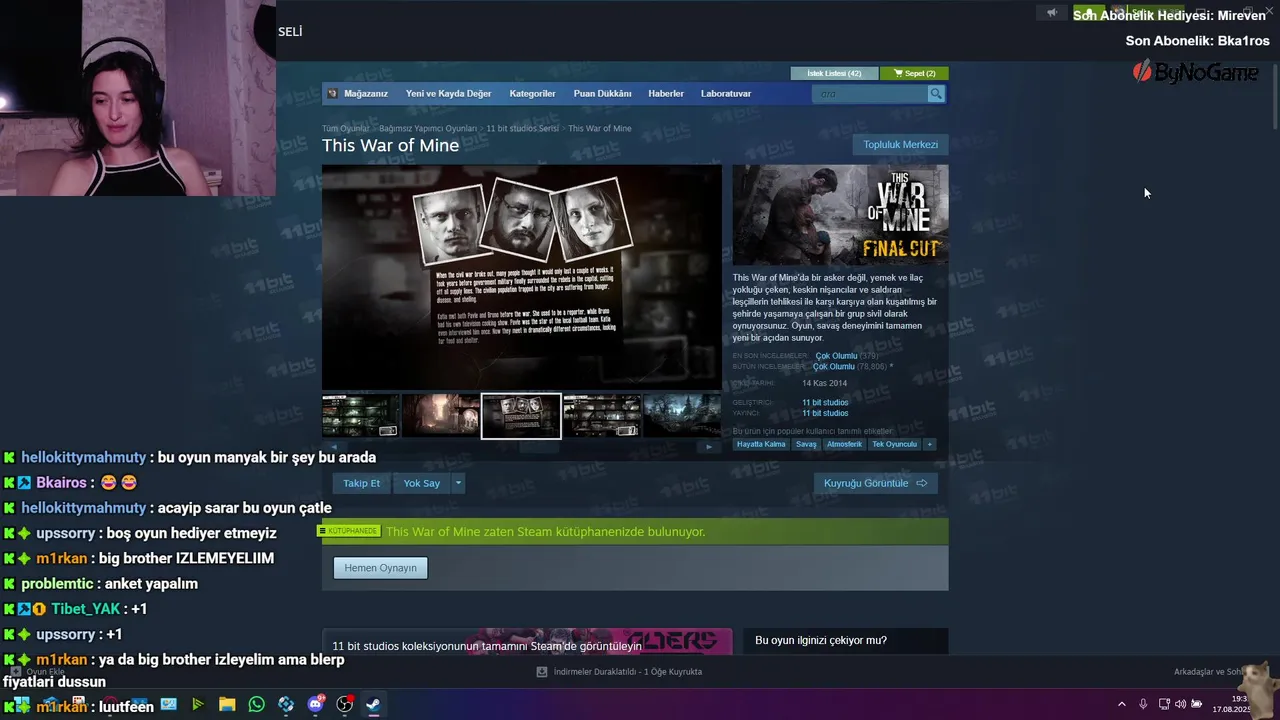1280x720 pixels.
Task: Click the microphone tray icon
Action: pyautogui.click(x=1143, y=704)
